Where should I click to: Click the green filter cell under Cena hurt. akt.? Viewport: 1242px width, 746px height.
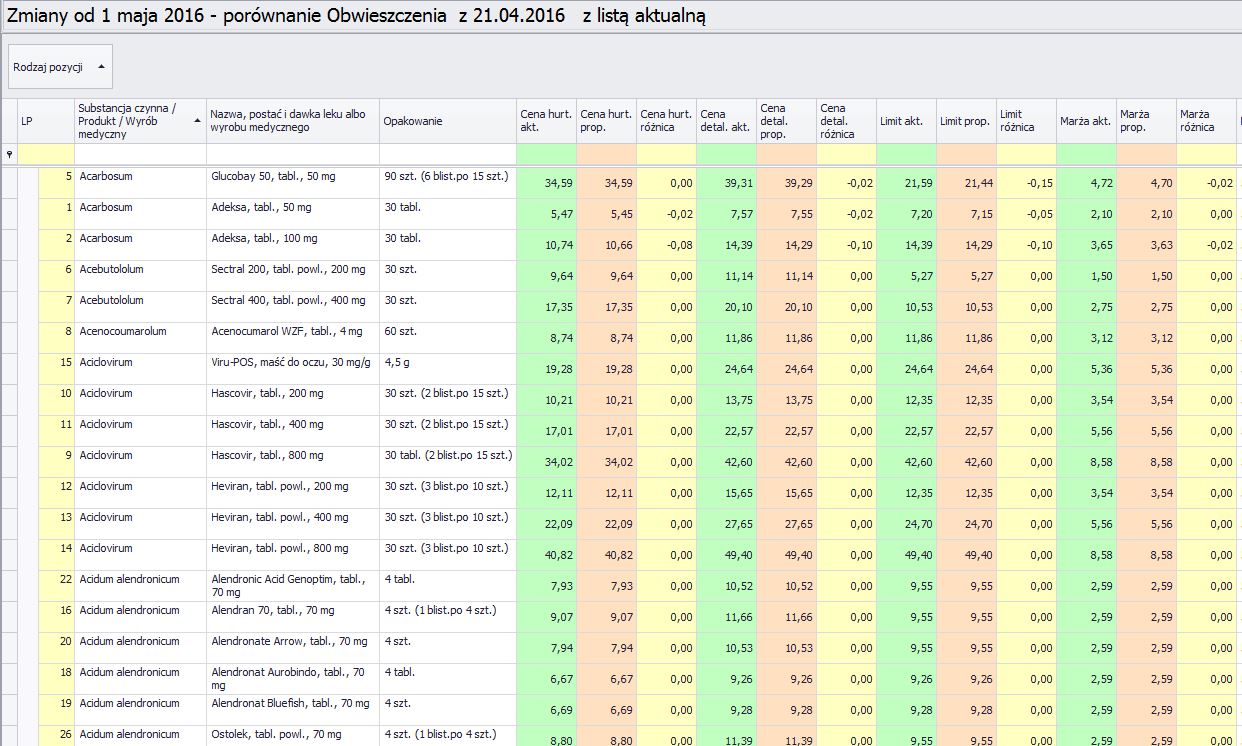click(546, 155)
